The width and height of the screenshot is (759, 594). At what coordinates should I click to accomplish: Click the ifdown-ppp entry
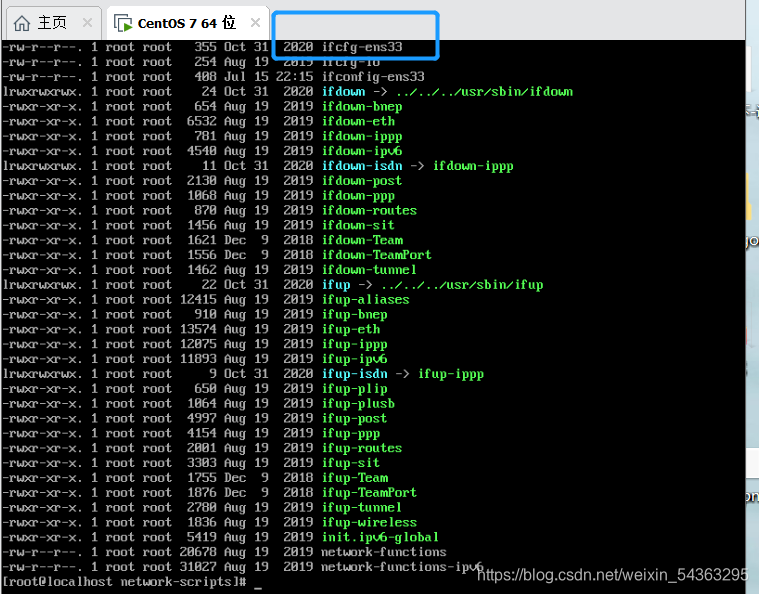click(358, 196)
